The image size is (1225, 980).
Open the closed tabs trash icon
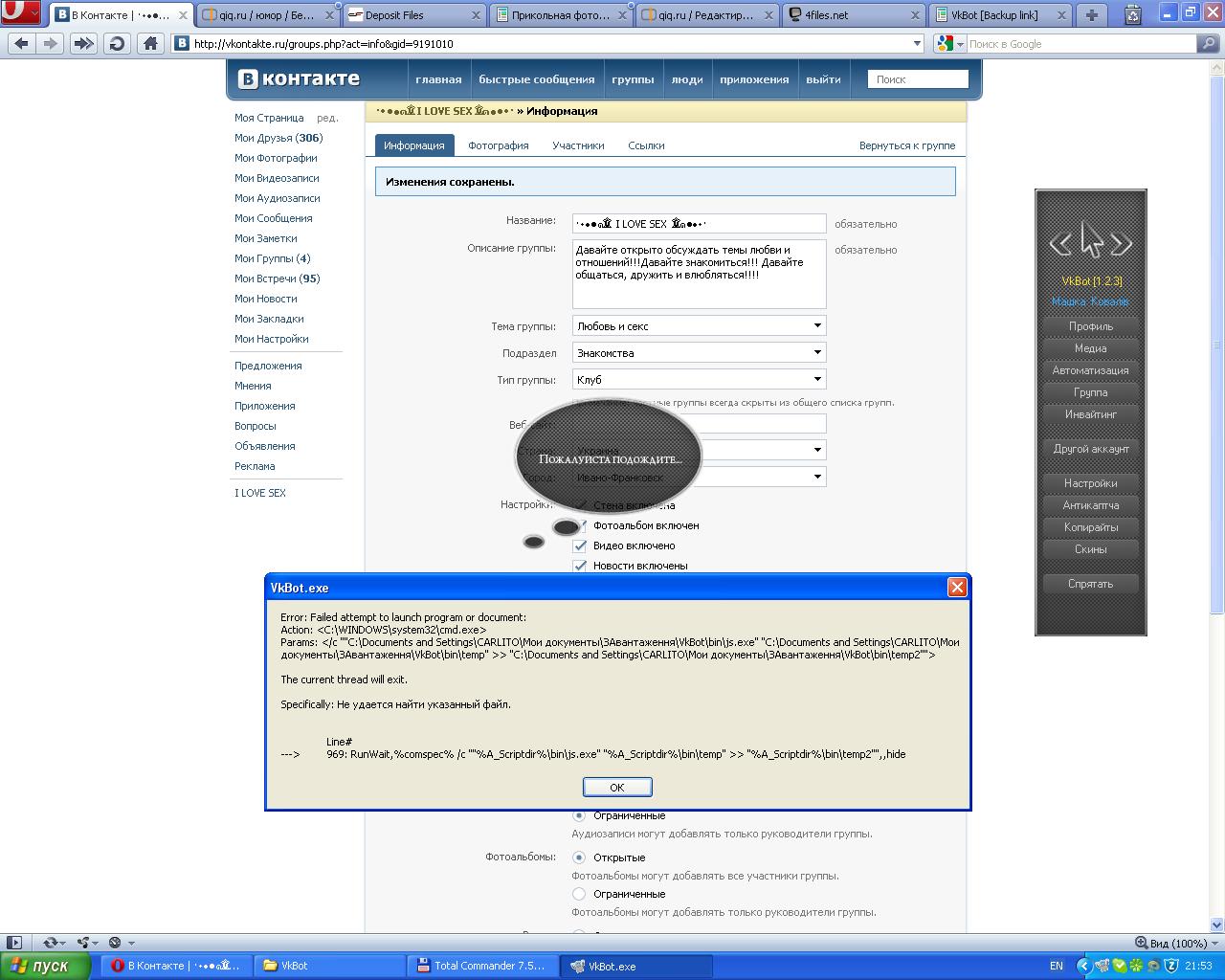coord(1133,14)
